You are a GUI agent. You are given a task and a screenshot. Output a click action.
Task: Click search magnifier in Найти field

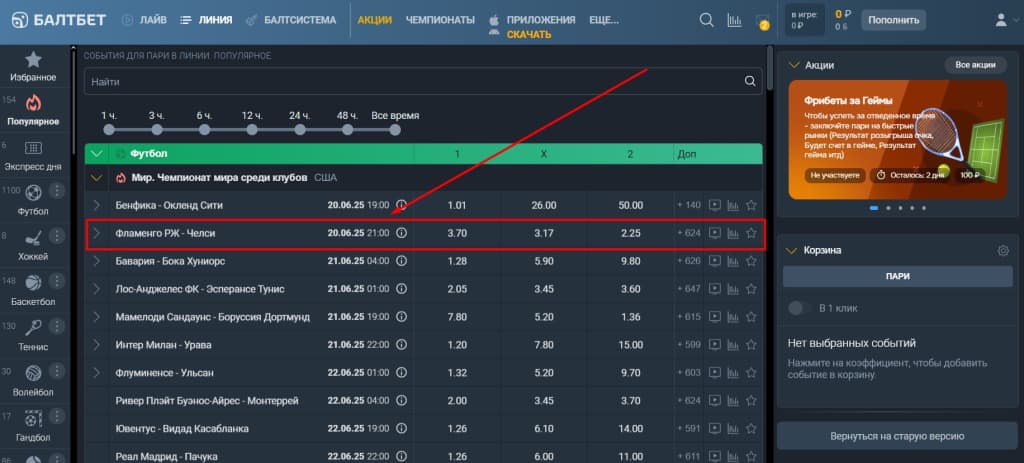tap(750, 82)
